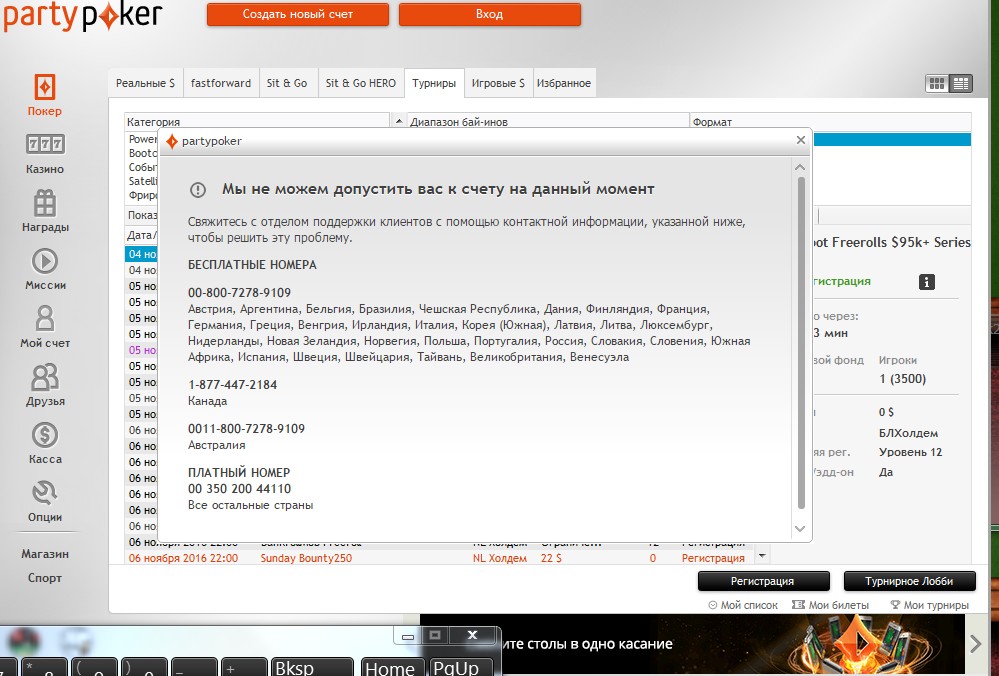Image resolution: width=999 pixels, height=676 pixels.
Task: Click the players count '1 (3500)'
Action: click(902, 378)
